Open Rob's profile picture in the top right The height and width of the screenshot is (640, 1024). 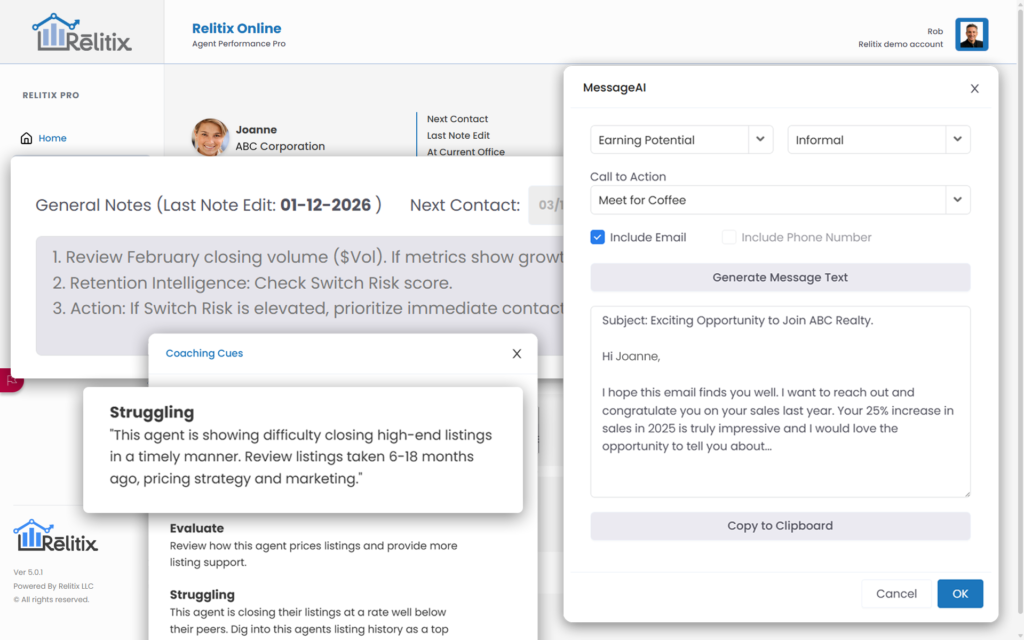pos(971,33)
